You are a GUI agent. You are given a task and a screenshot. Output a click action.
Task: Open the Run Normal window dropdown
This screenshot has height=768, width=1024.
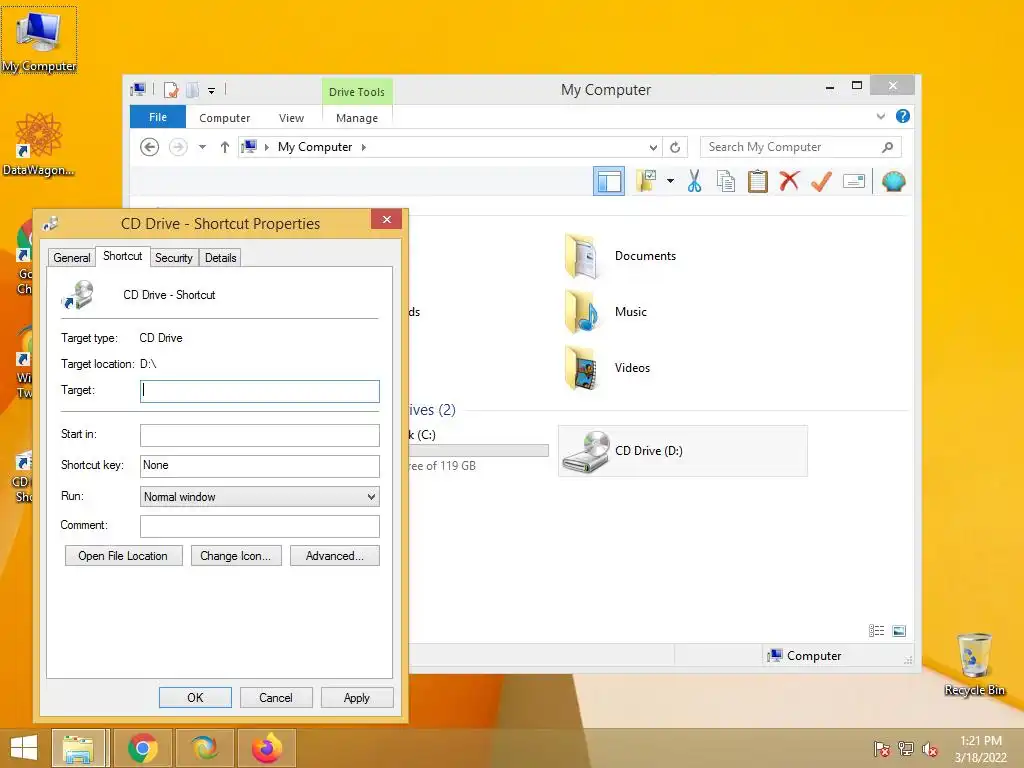tap(260, 497)
